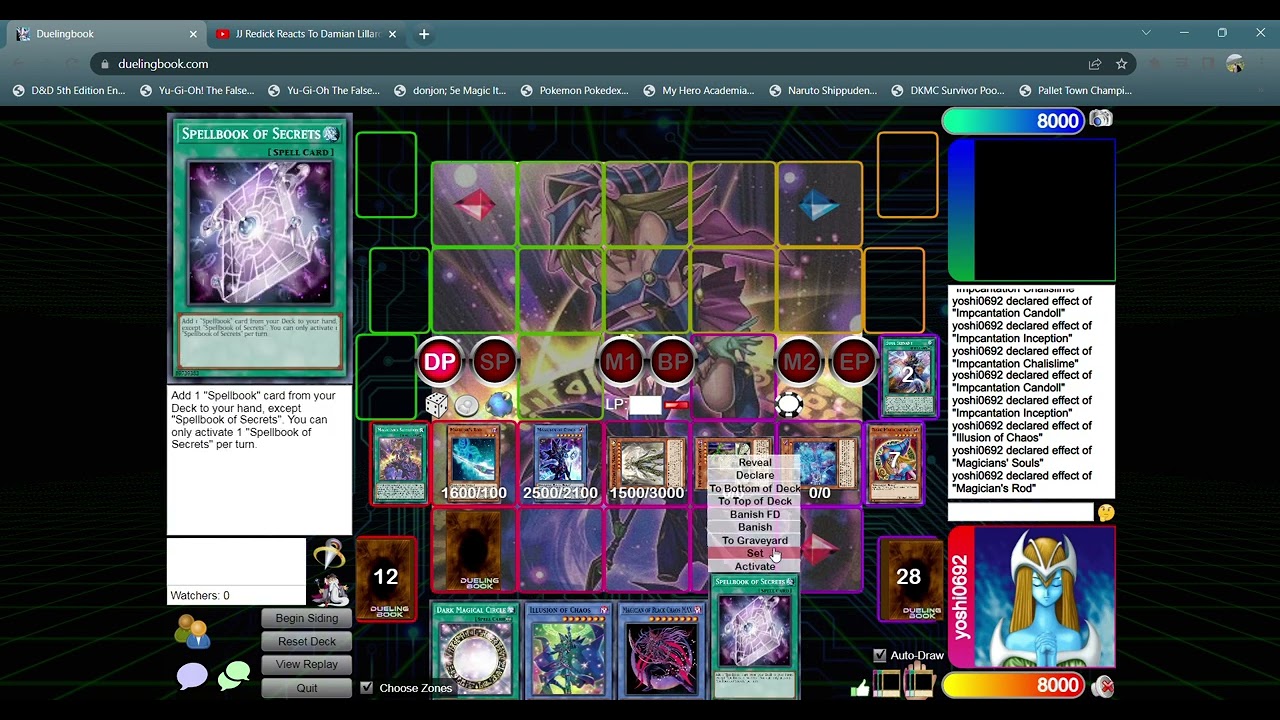Image resolution: width=1280 pixels, height=720 pixels.
Task: Click the hand-over-cards icon
Action: pos(919,682)
